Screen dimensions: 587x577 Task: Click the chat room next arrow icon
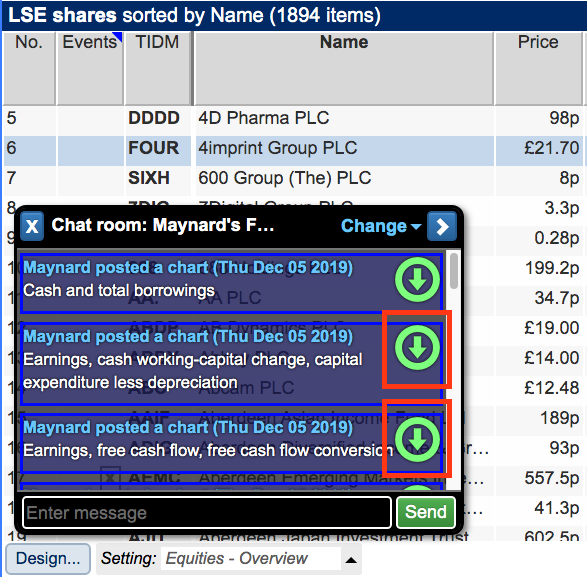[442, 226]
